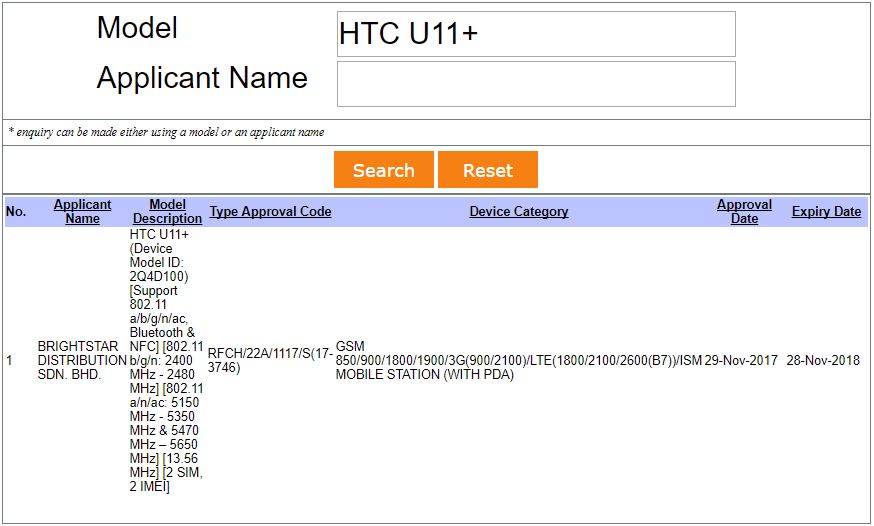Click the Model label beside the search field
874x526 pixels.
pyautogui.click(x=137, y=28)
